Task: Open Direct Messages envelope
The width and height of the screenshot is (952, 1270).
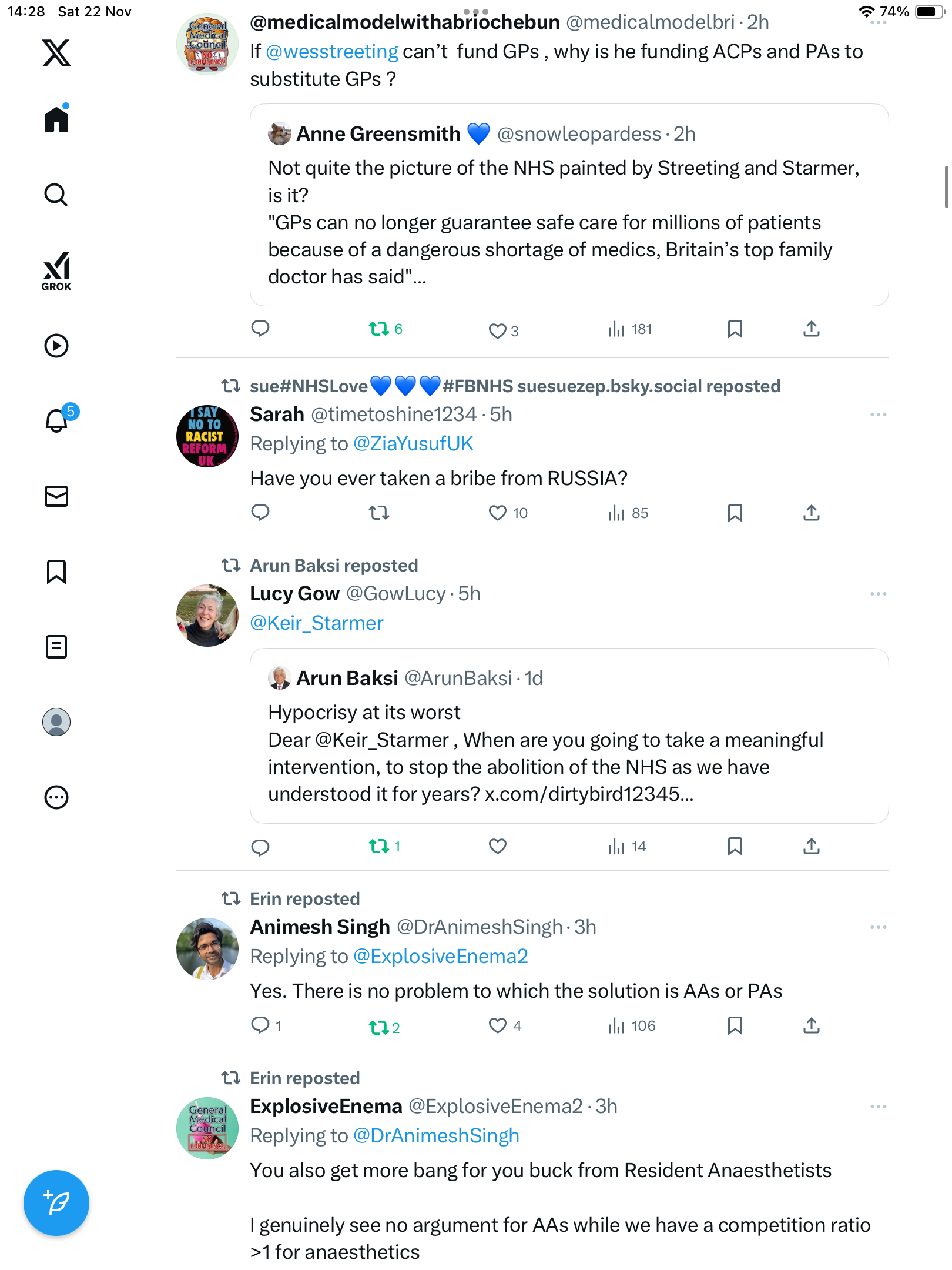Action: (56, 496)
